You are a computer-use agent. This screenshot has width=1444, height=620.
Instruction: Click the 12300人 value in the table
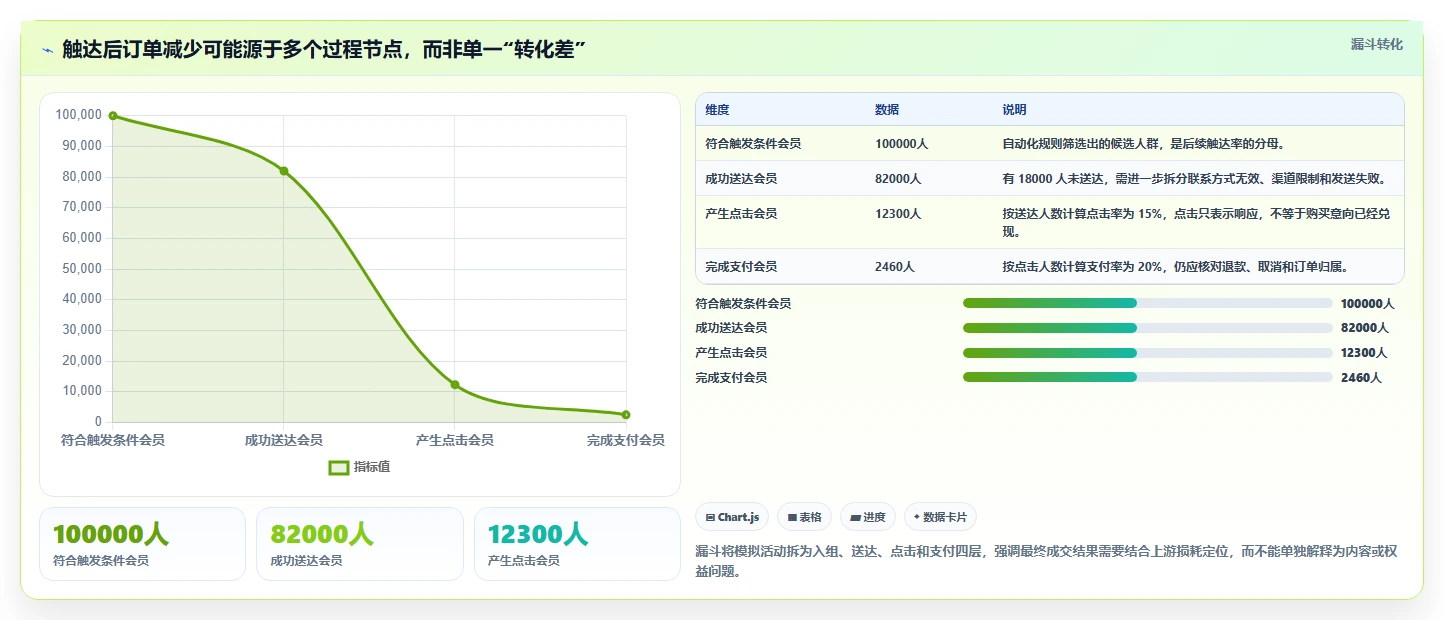(x=898, y=214)
